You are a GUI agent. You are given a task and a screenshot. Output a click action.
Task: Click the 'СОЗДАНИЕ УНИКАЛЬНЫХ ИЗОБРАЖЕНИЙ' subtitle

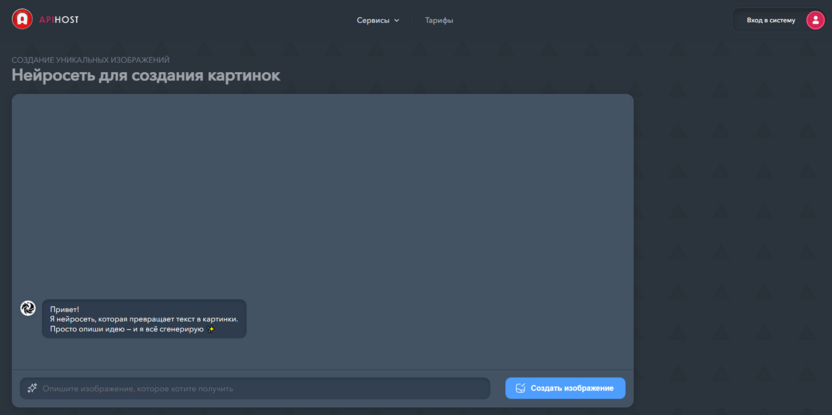(x=91, y=60)
